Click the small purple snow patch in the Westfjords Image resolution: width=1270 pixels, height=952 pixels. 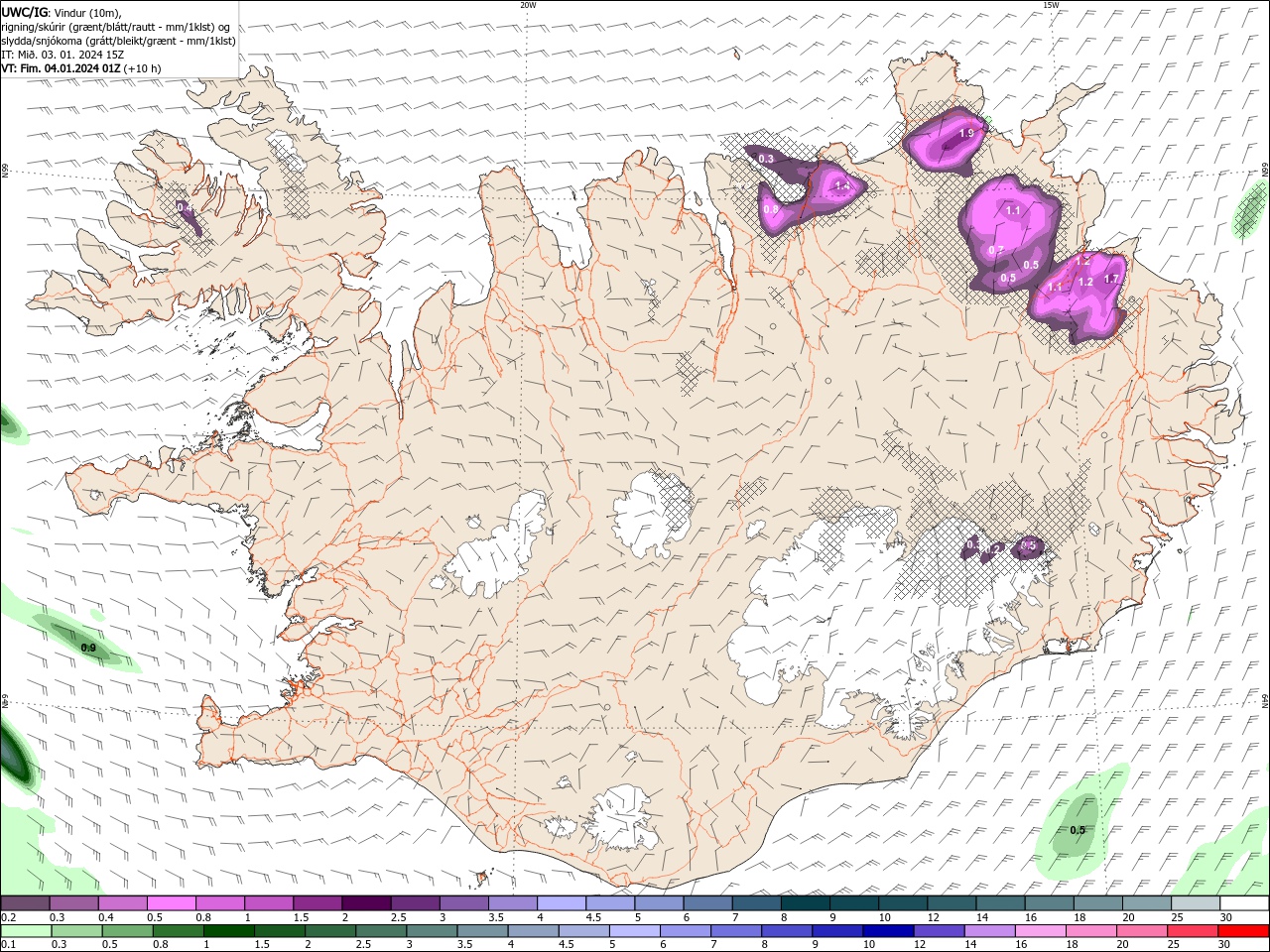190,217
